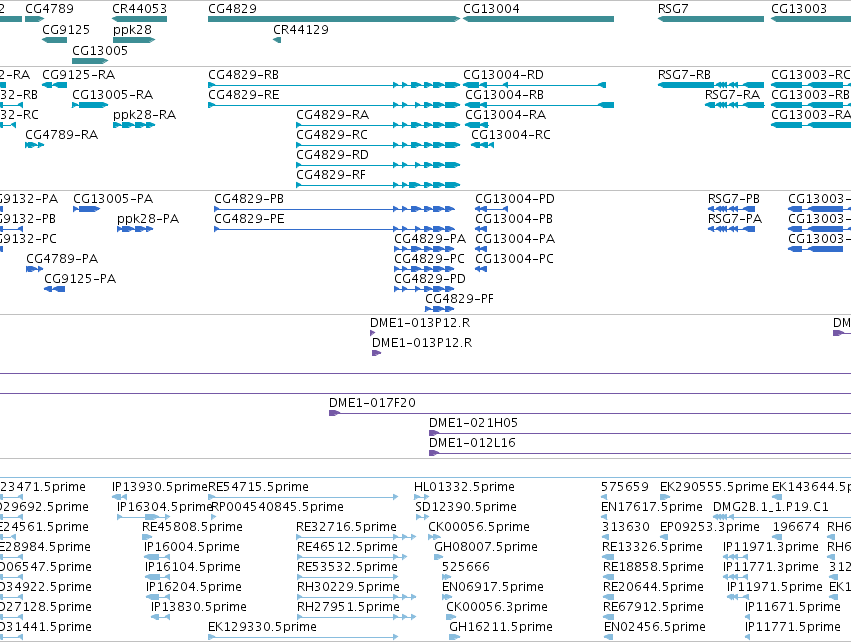This screenshot has height=642, width=851.
Task: Click protein ppk28-PA
Action: pos(148,219)
